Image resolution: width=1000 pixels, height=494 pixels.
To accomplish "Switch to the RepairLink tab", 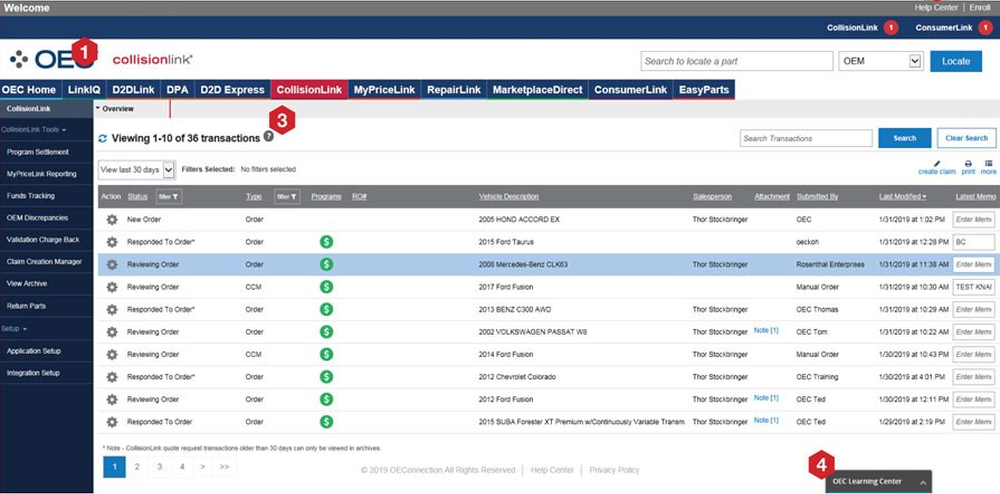I will pyautogui.click(x=453, y=90).
